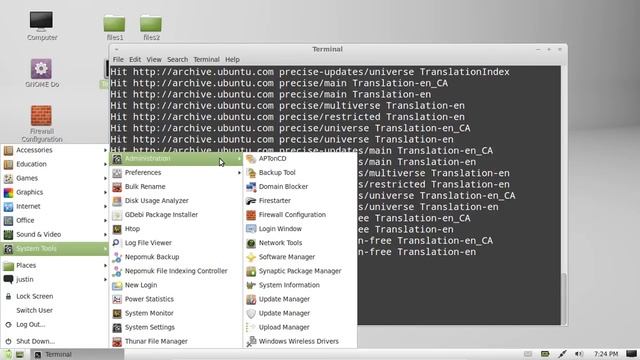
Task: Open the files1 desktop folder
Action: [115, 27]
